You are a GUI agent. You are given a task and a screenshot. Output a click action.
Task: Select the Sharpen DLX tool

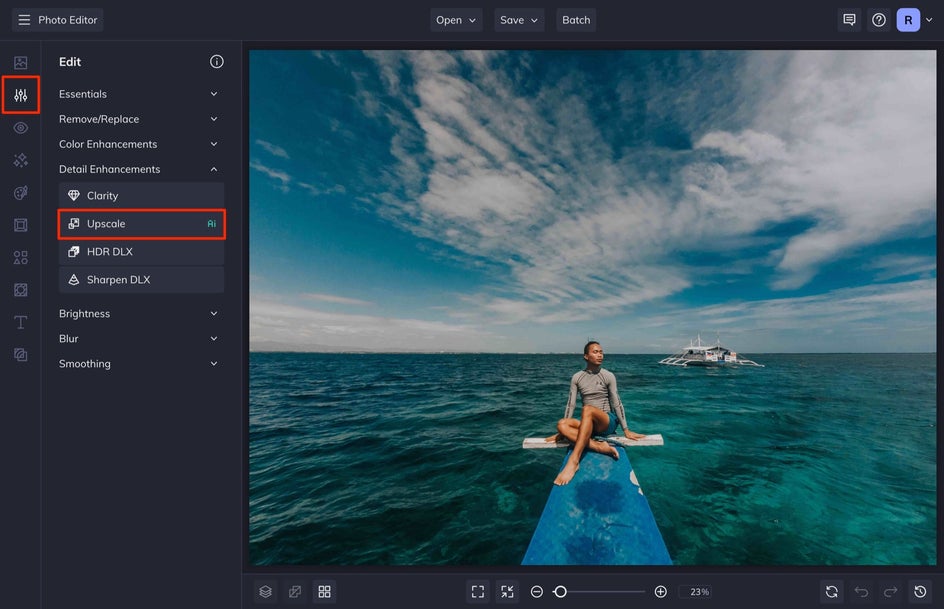(x=141, y=280)
